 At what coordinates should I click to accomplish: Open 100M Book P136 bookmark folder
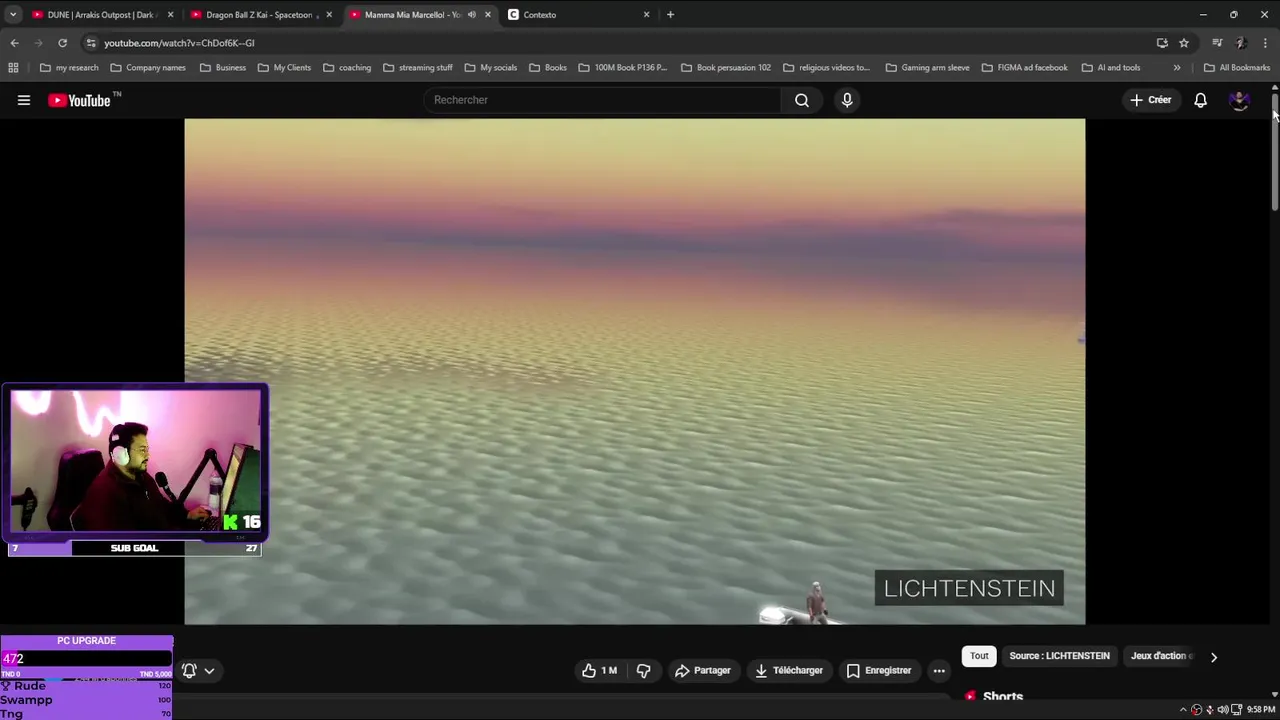tap(622, 68)
